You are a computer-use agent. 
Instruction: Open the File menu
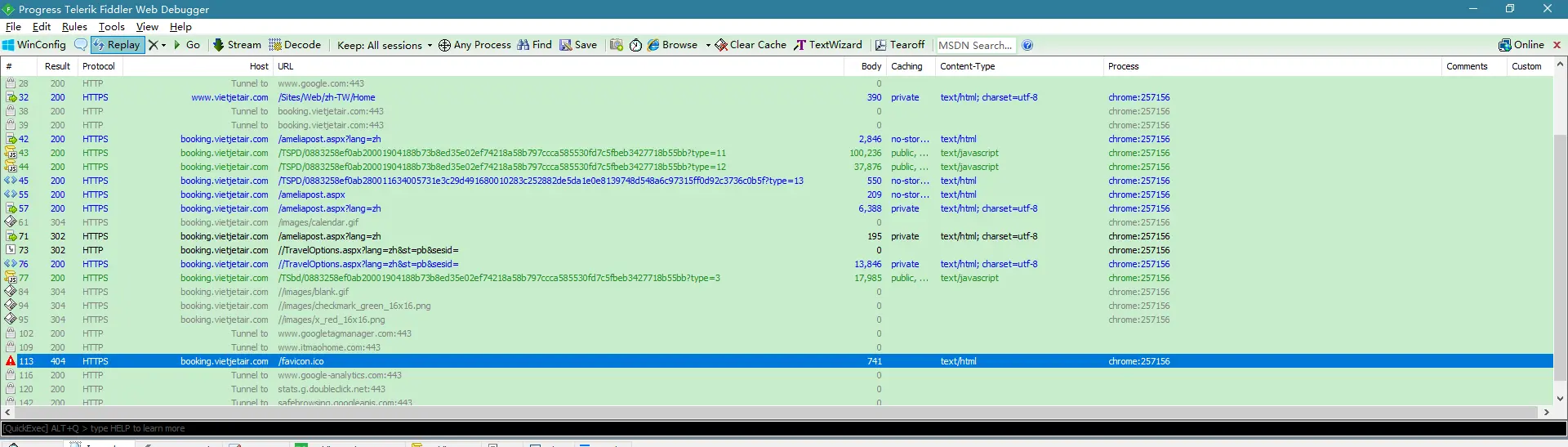point(13,26)
